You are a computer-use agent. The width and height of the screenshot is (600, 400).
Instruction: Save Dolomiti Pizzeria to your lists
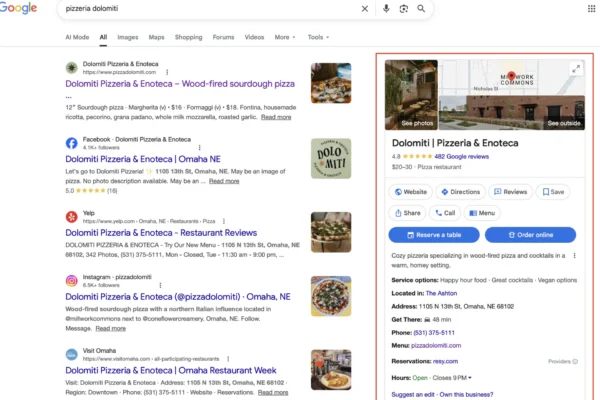pos(552,191)
